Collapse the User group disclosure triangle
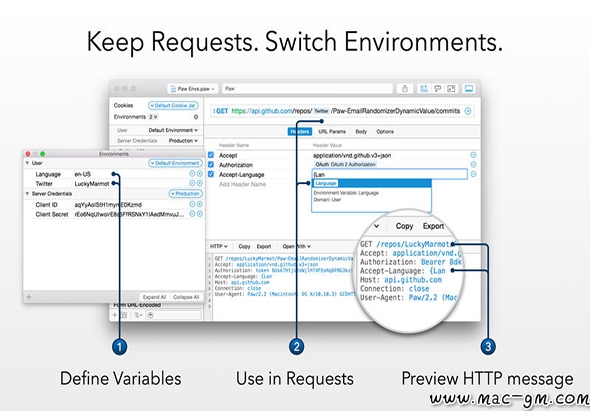Viewport: 590px width, 411px height. pos(27,163)
